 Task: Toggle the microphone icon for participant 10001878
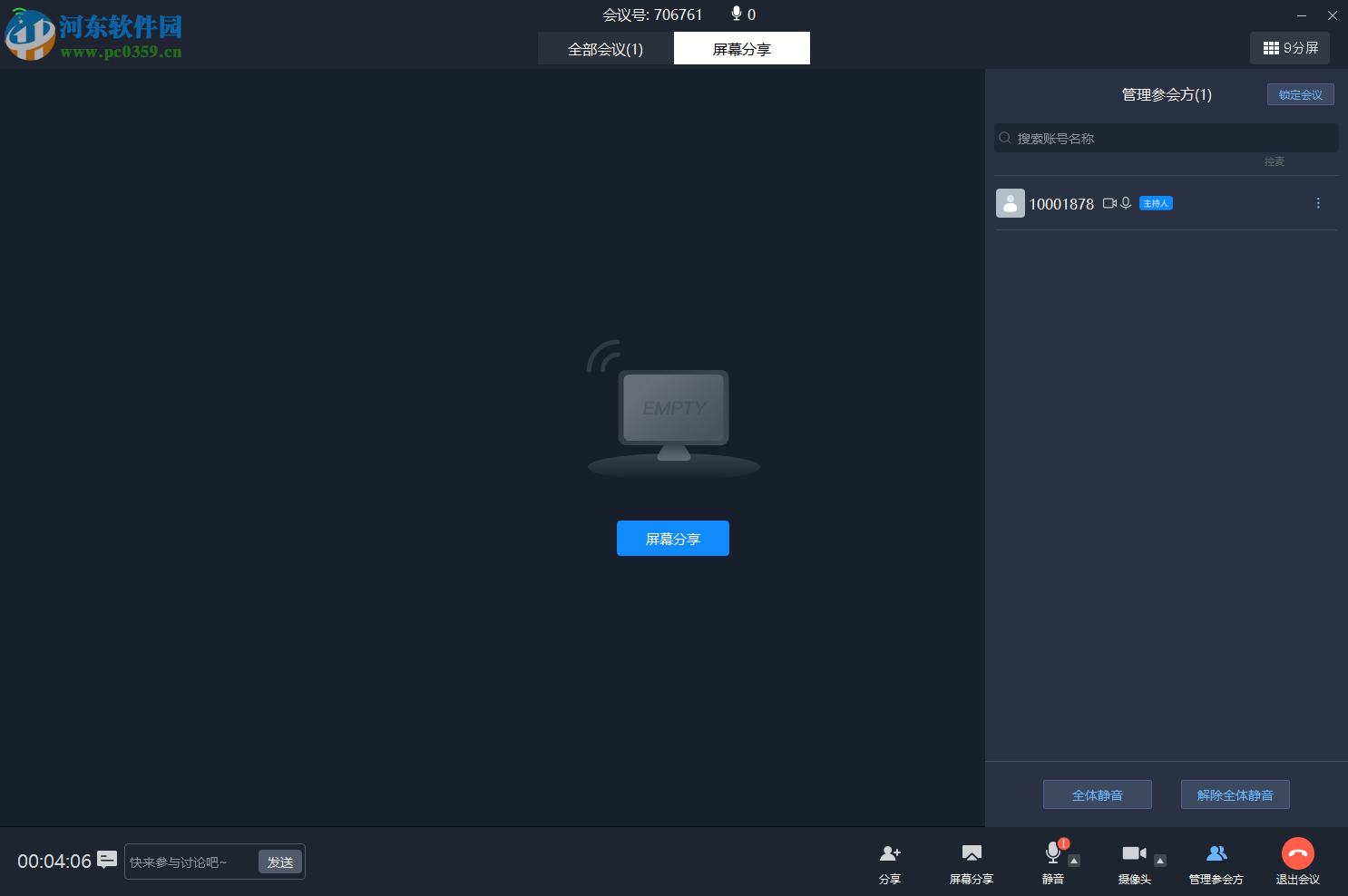pyautogui.click(x=1126, y=203)
